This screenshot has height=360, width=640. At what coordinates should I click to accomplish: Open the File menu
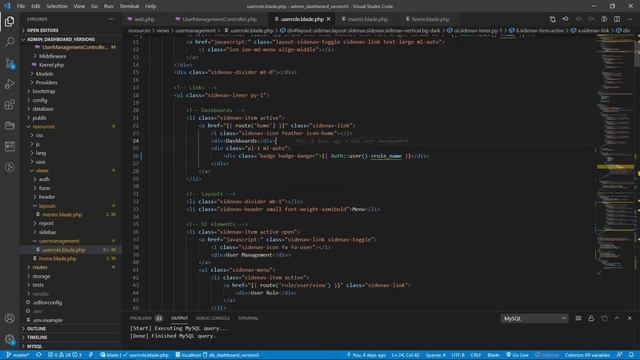(21, 6)
